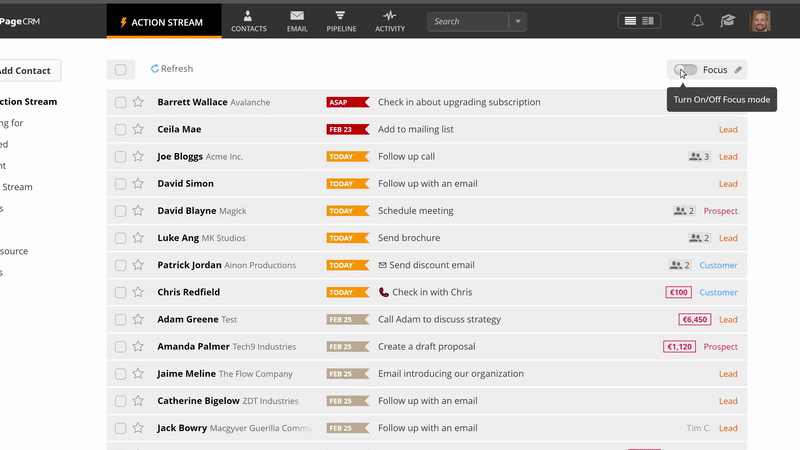
Task: Check the Chris Redfield row checkbox
Action: click(x=120, y=292)
